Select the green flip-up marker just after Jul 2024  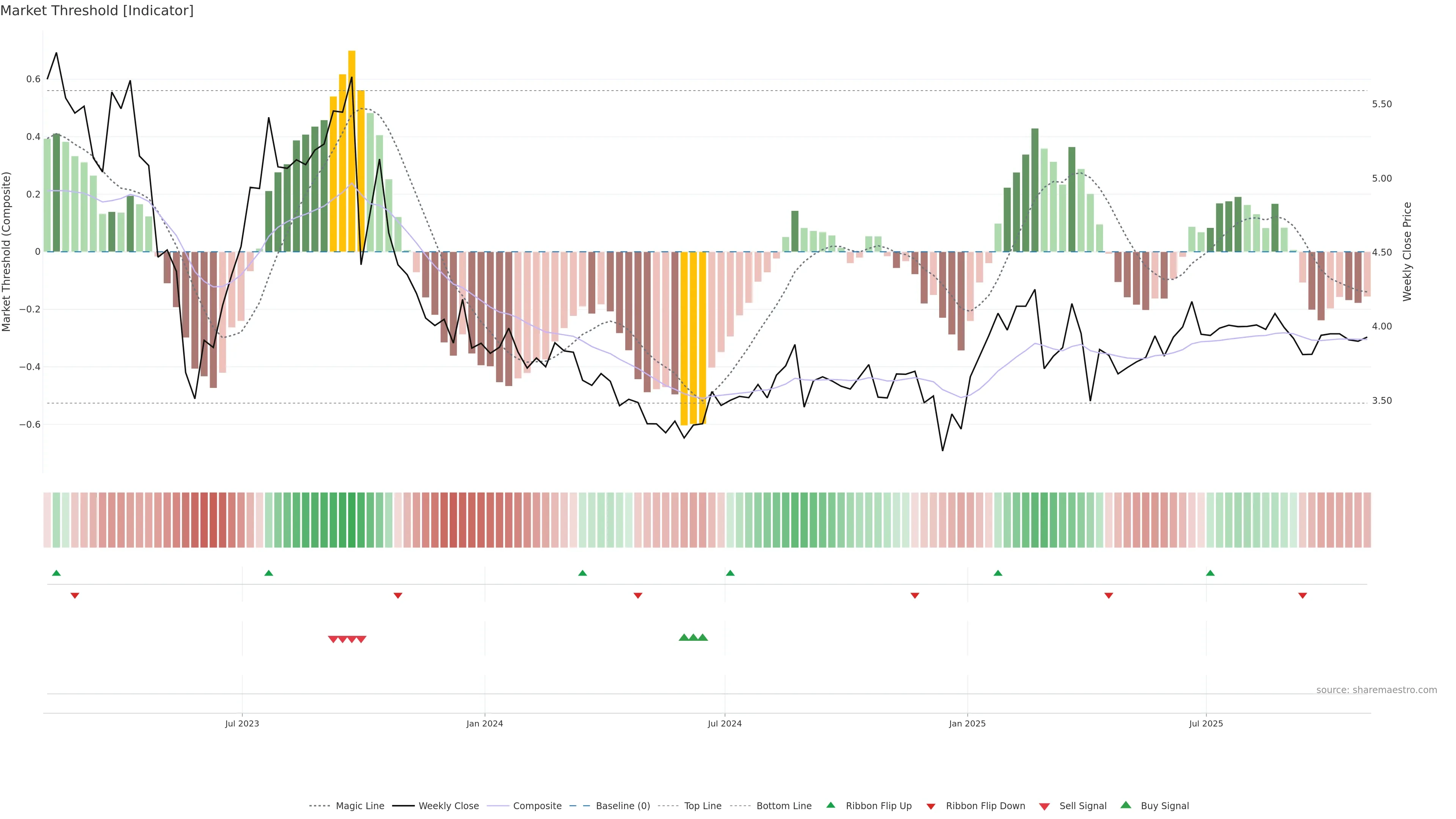point(730,573)
